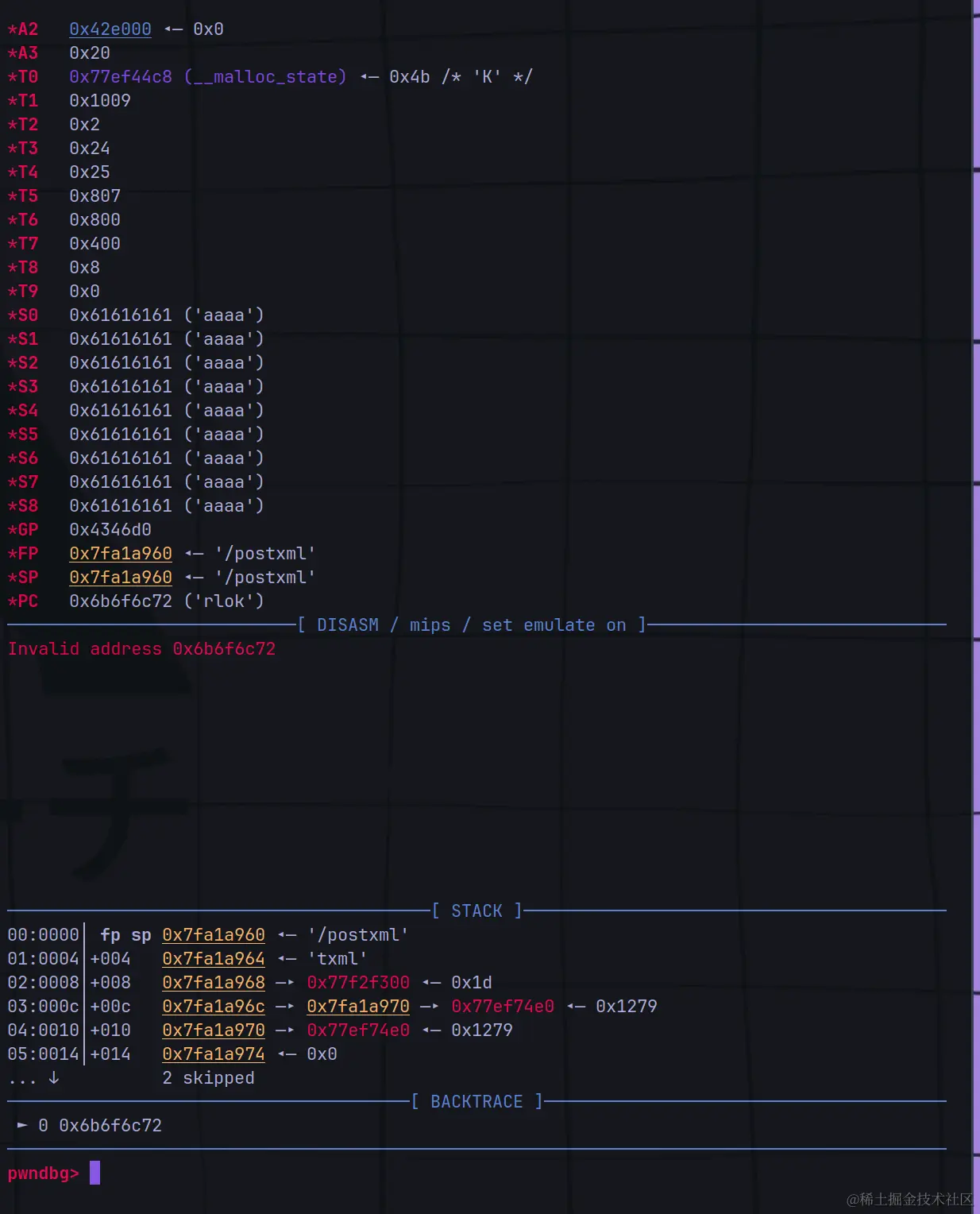Select 0x4b /* 'K' */ on T0 line
The image size is (980, 1214).
click(461, 77)
